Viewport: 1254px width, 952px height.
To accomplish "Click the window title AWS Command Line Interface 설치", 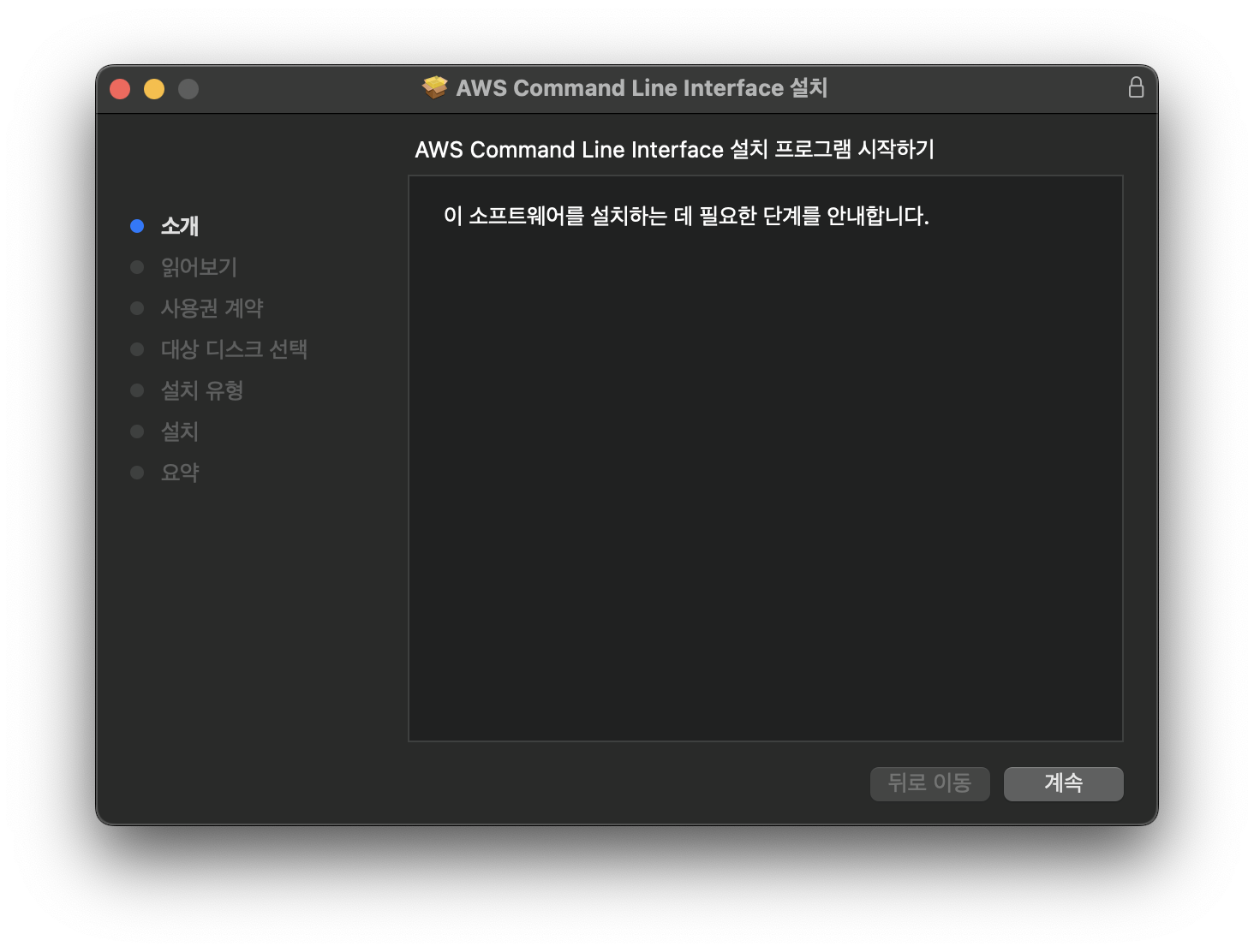I will click(x=642, y=87).
